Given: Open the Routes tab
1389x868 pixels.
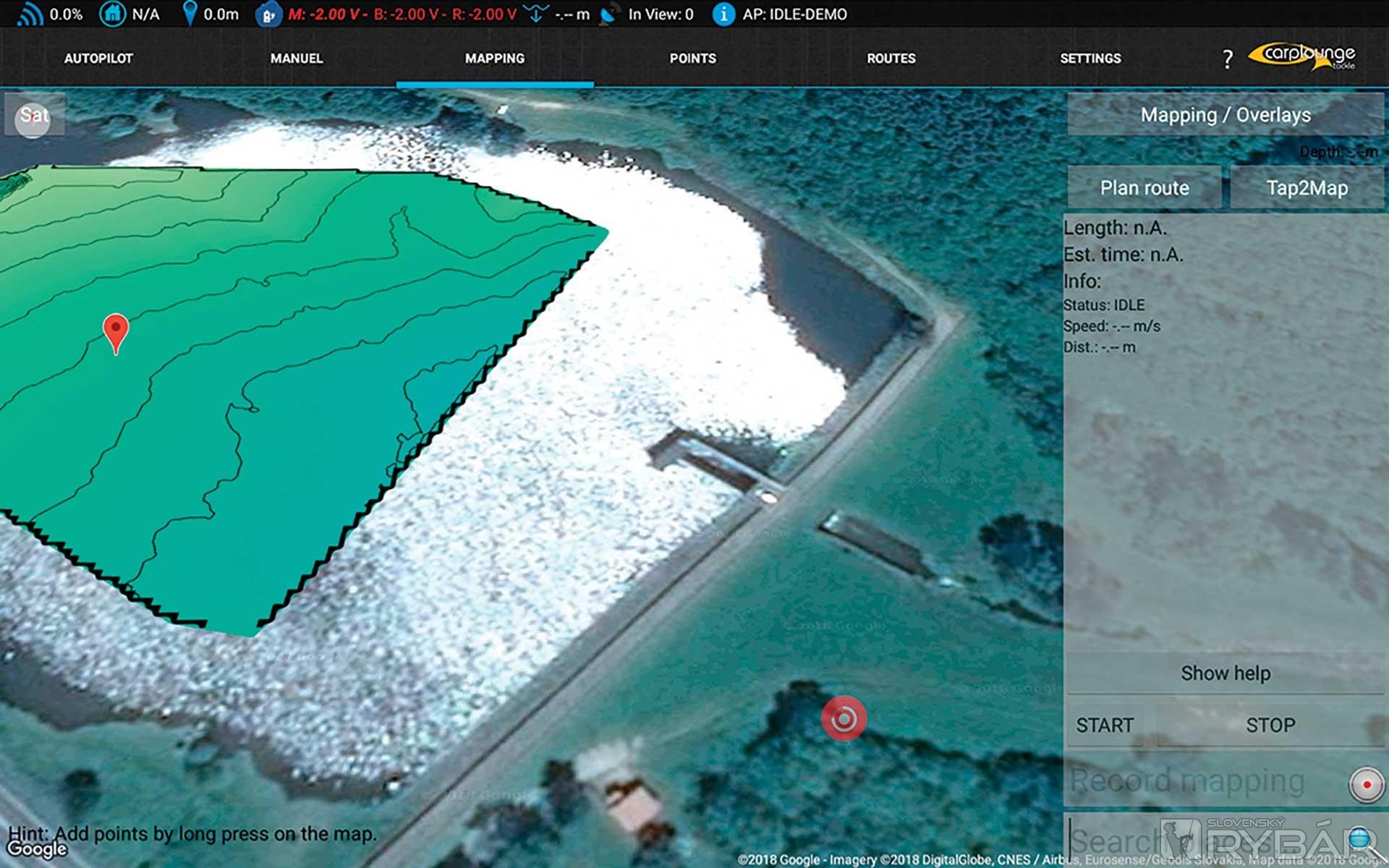Looking at the screenshot, I should [x=891, y=59].
